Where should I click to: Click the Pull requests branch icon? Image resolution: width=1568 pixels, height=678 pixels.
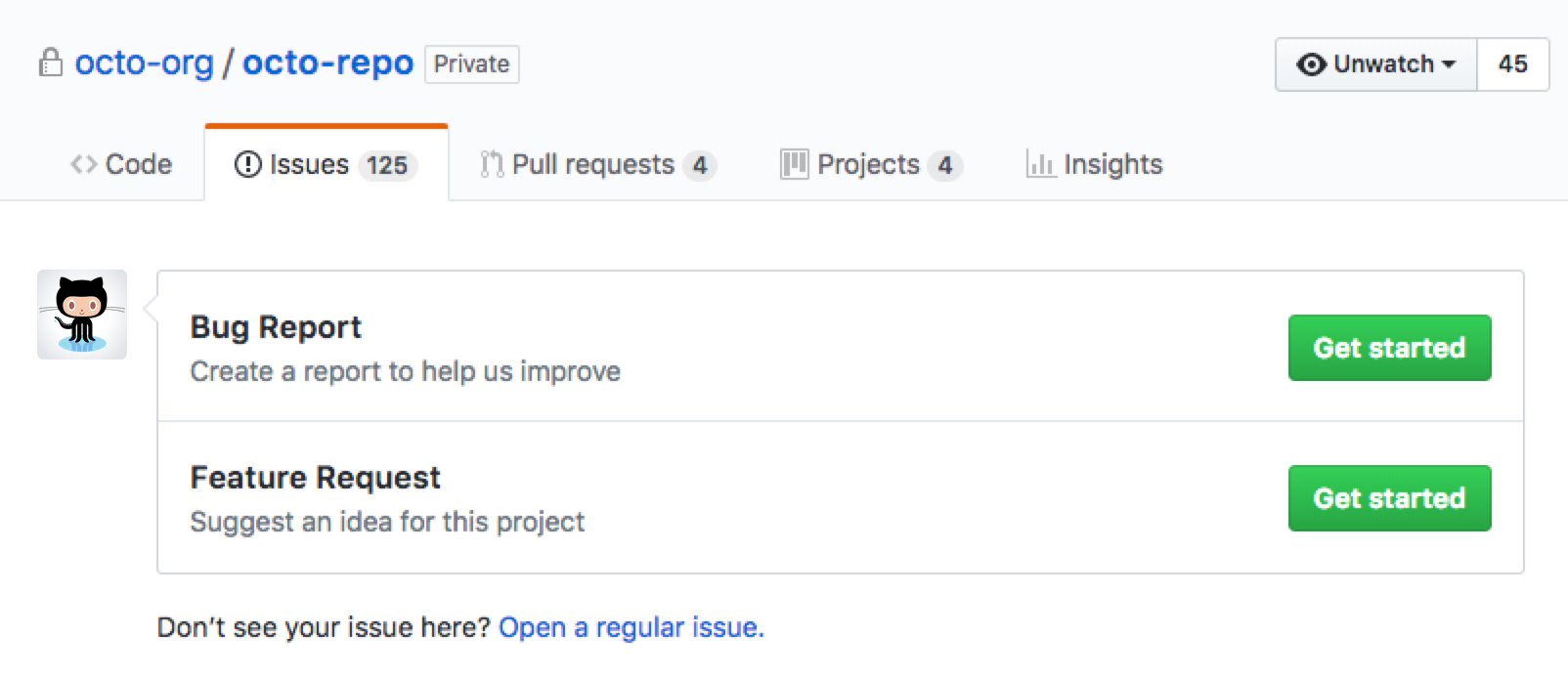click(x=492, y=164)
